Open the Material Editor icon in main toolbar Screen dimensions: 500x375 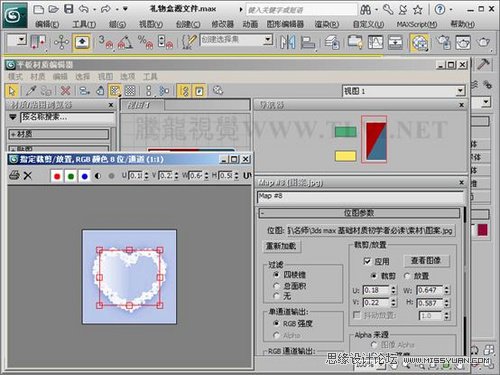coord(419,43)
